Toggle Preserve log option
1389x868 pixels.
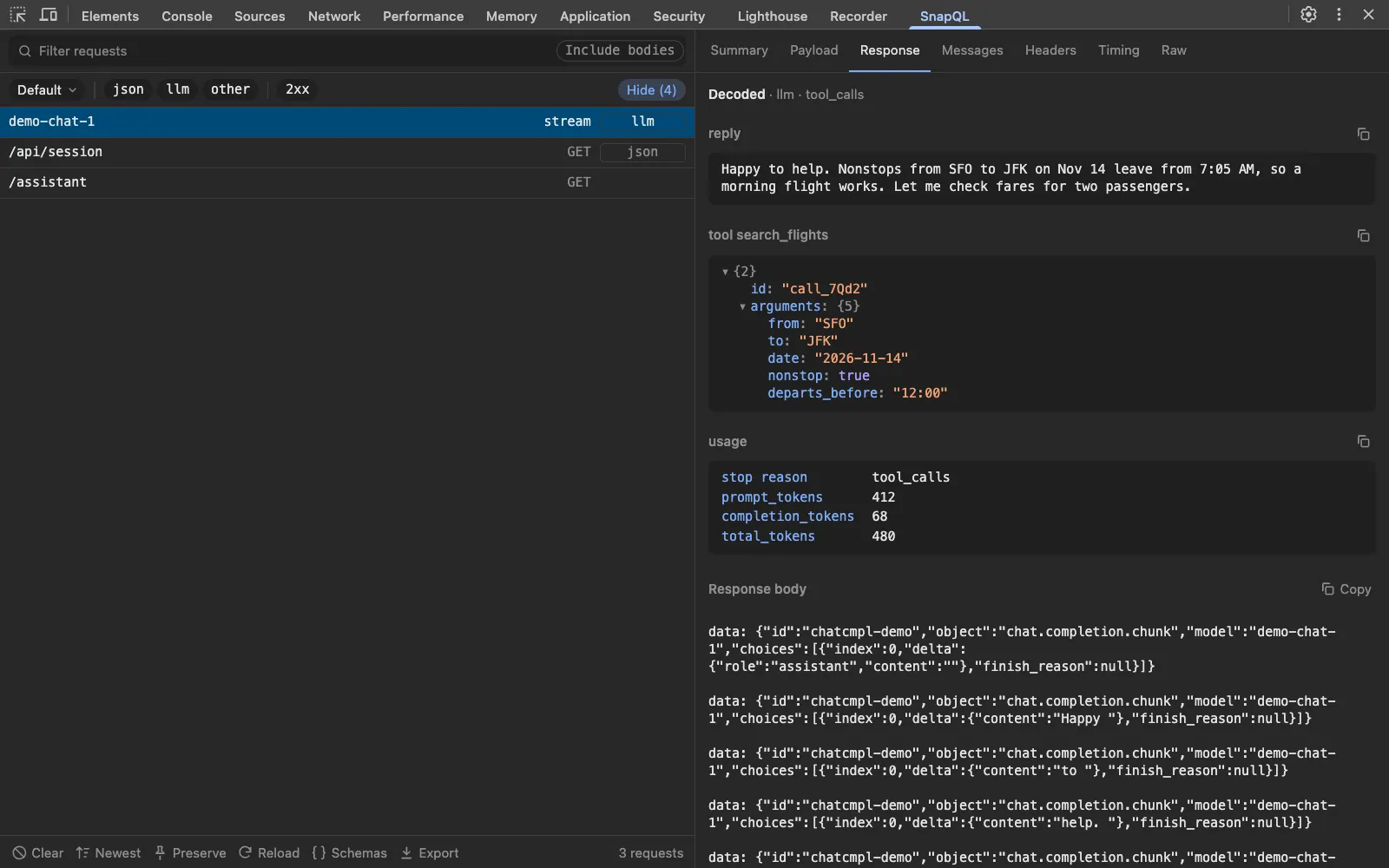pyautogui.click(x=190, y=852)
